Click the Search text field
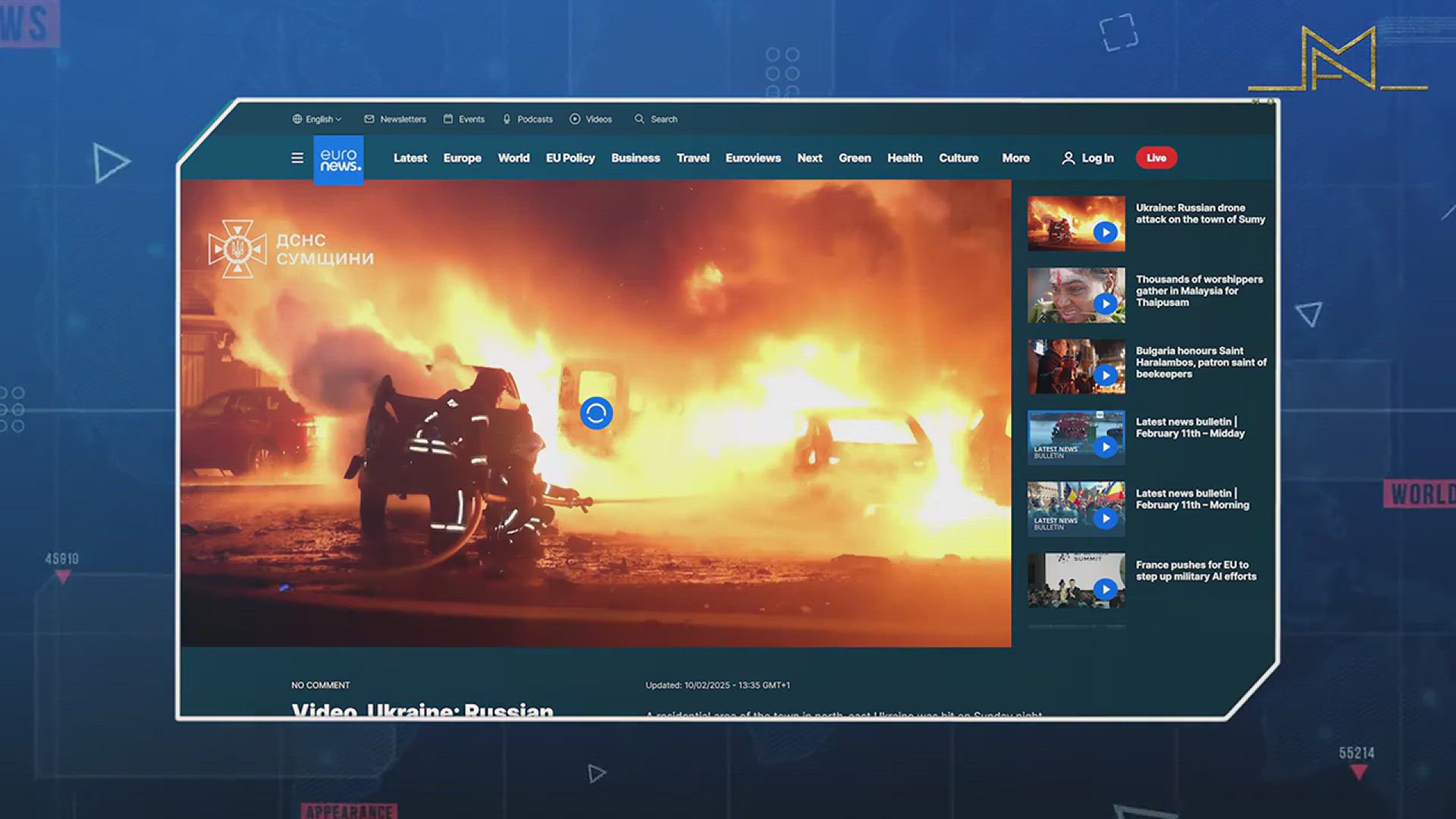This screenshot has width=1456, height=819. pyautogui.click(x=664, y=119)
